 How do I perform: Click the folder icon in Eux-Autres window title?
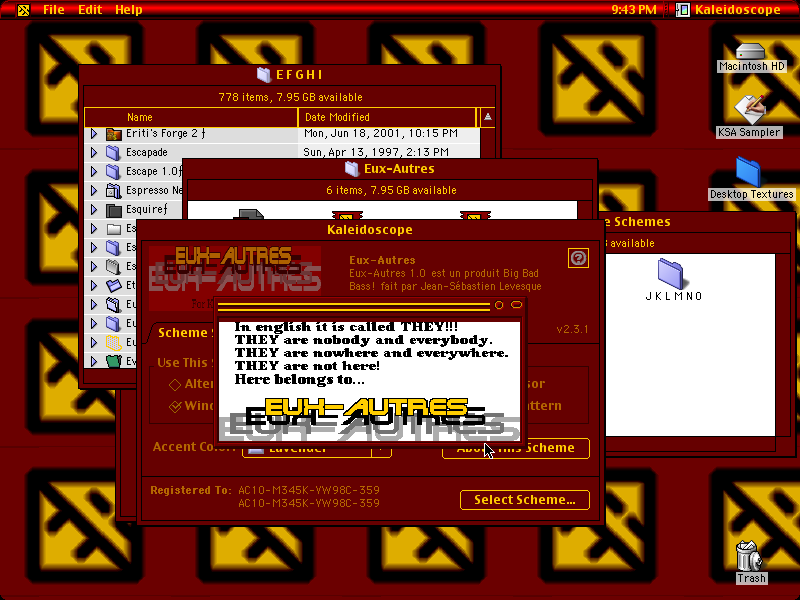(352, 168)
